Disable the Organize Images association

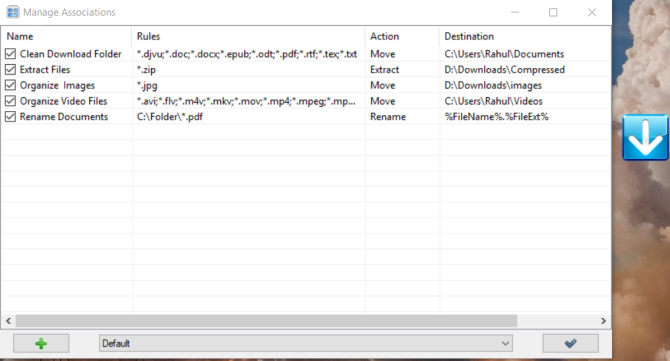(x=10, y=85)
